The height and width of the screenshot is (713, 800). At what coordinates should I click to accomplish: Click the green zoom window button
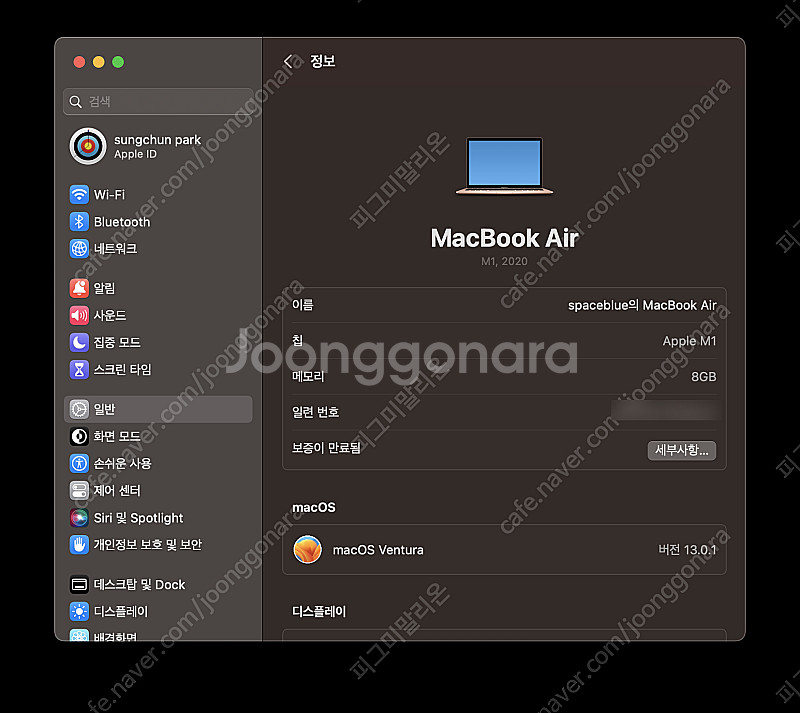tap(118, 62)
